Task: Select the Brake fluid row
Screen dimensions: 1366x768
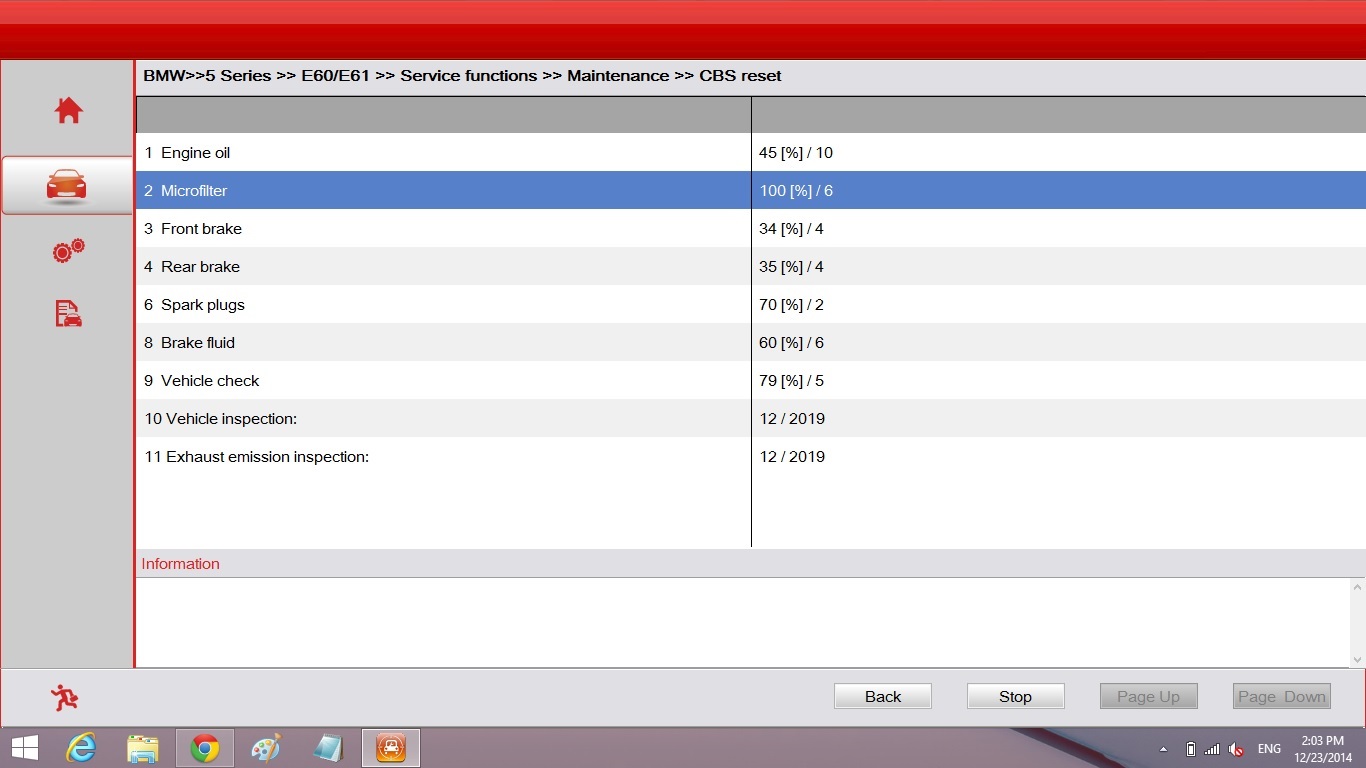Action: click(x=750, y=342)
